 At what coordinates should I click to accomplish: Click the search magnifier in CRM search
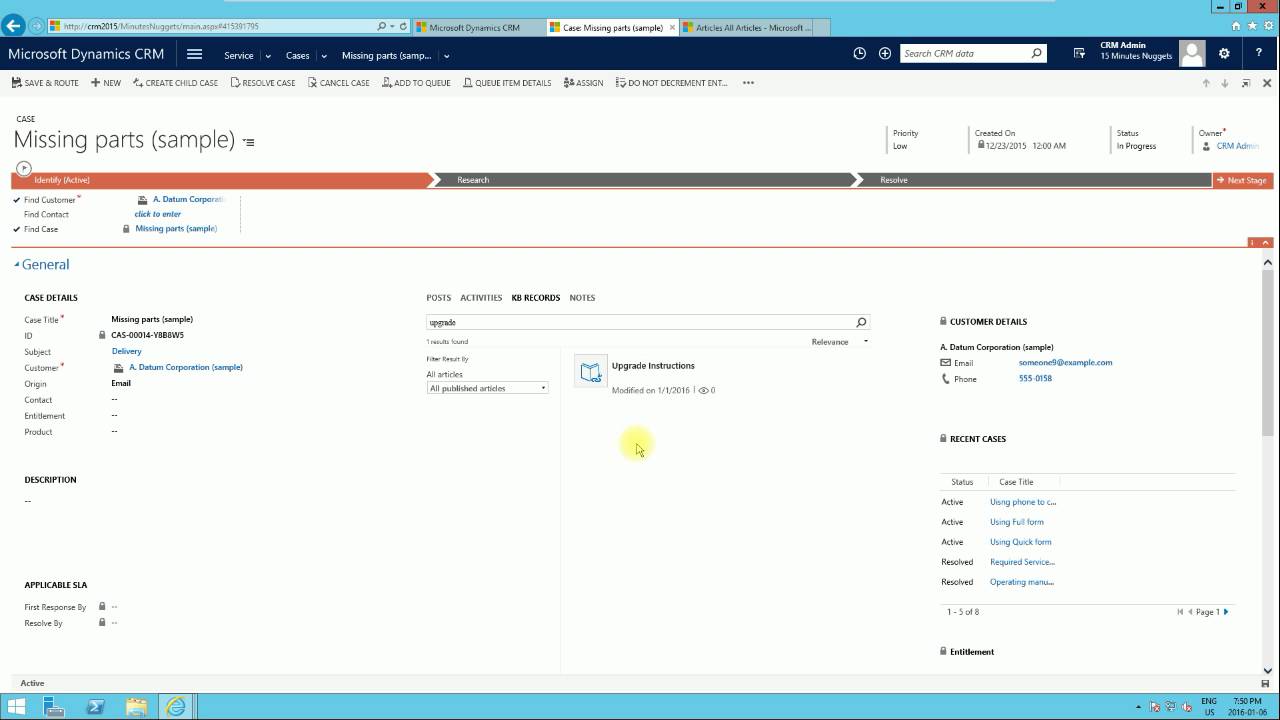click(x=1036, y=54)
